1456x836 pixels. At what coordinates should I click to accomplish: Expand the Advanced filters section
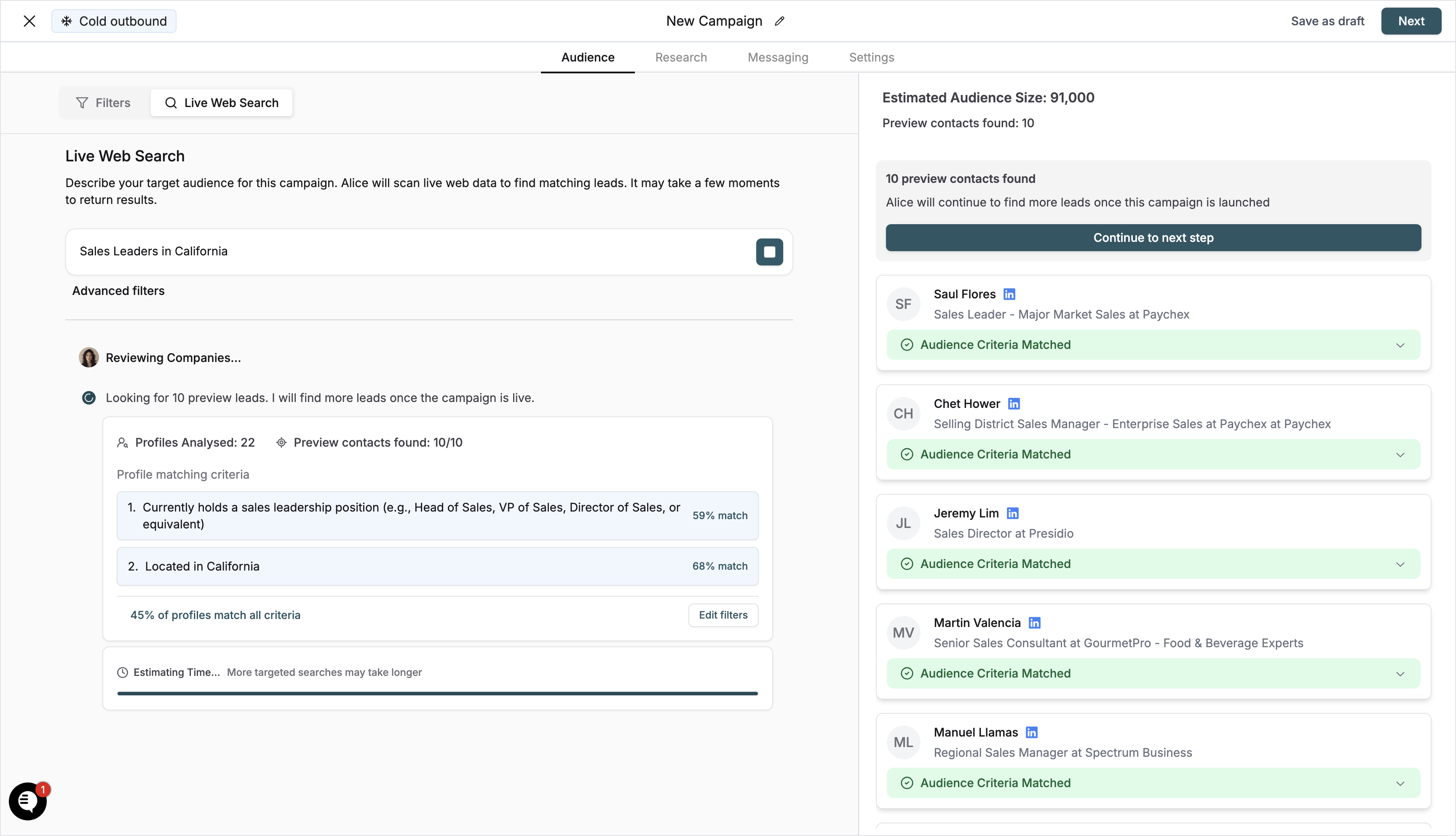tap(118, 290)
